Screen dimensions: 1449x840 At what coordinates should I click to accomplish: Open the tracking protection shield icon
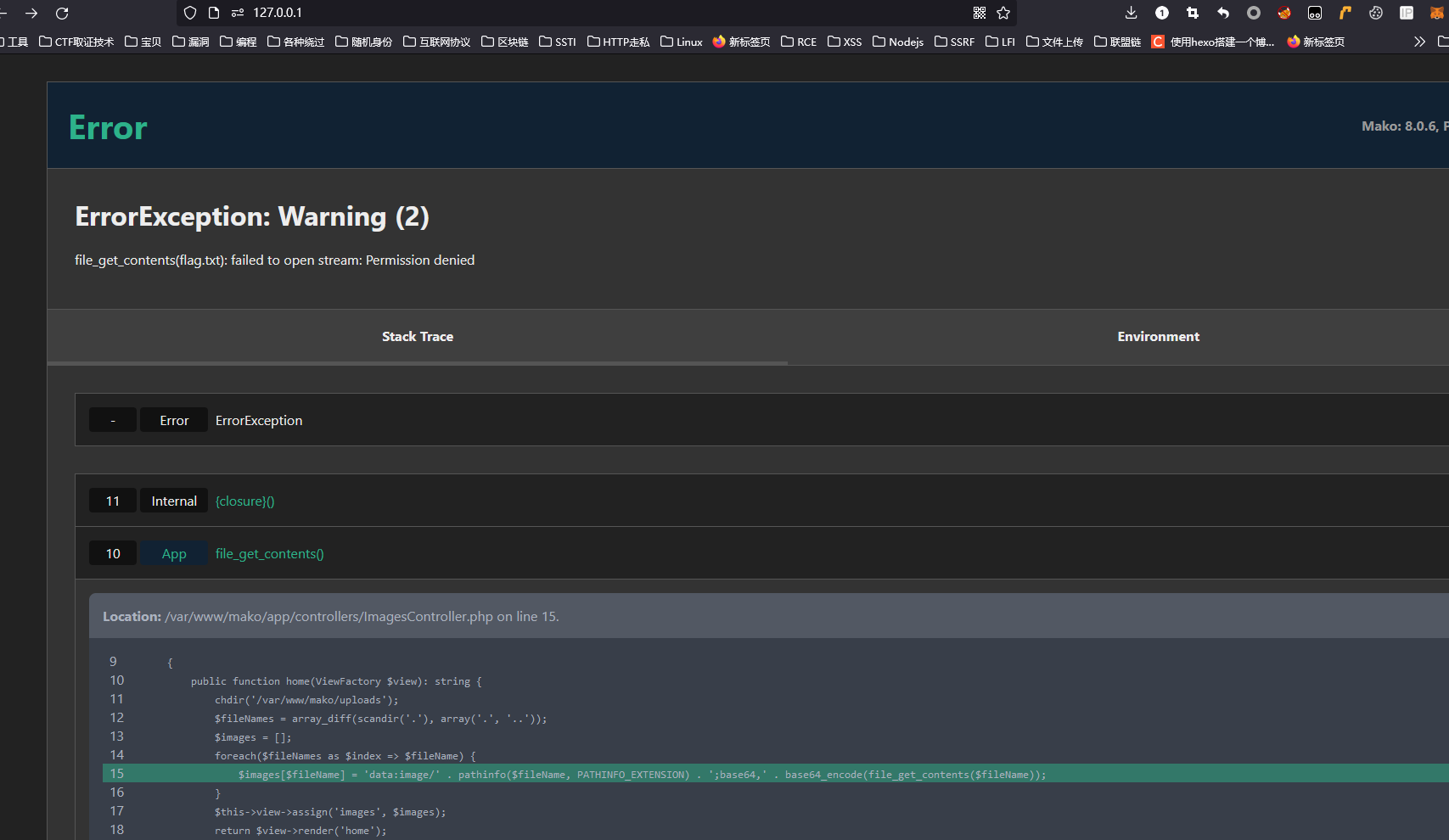190,13
